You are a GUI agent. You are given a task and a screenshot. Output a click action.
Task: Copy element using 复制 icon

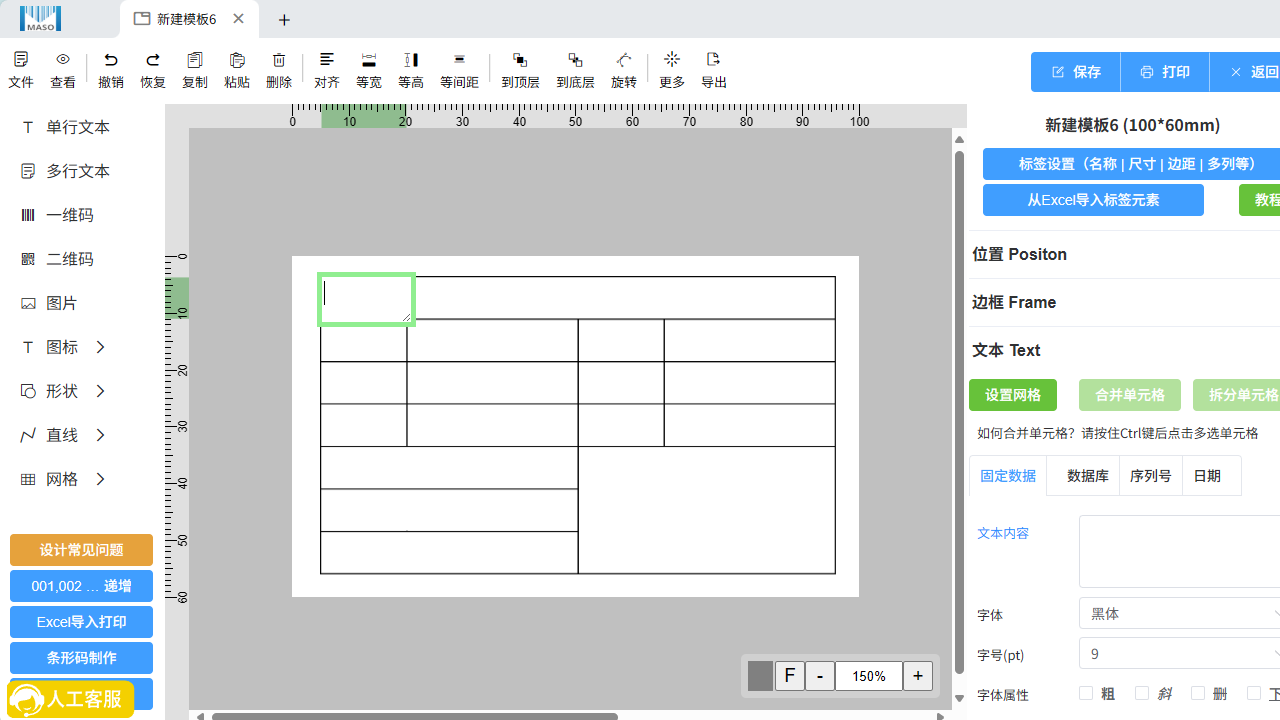click(x=195, y=60)
